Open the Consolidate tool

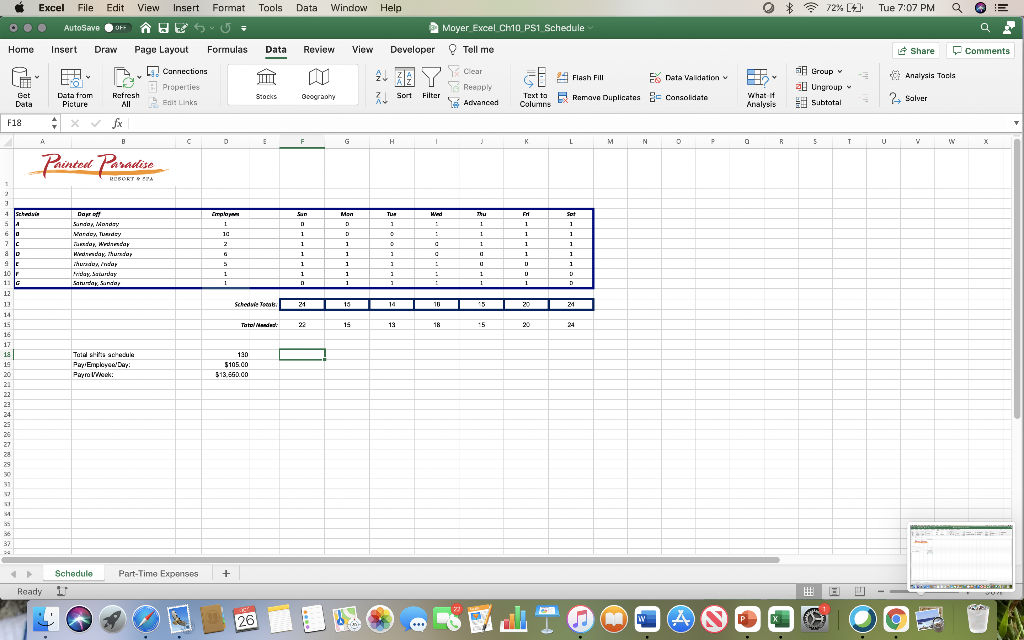point(679,97)
